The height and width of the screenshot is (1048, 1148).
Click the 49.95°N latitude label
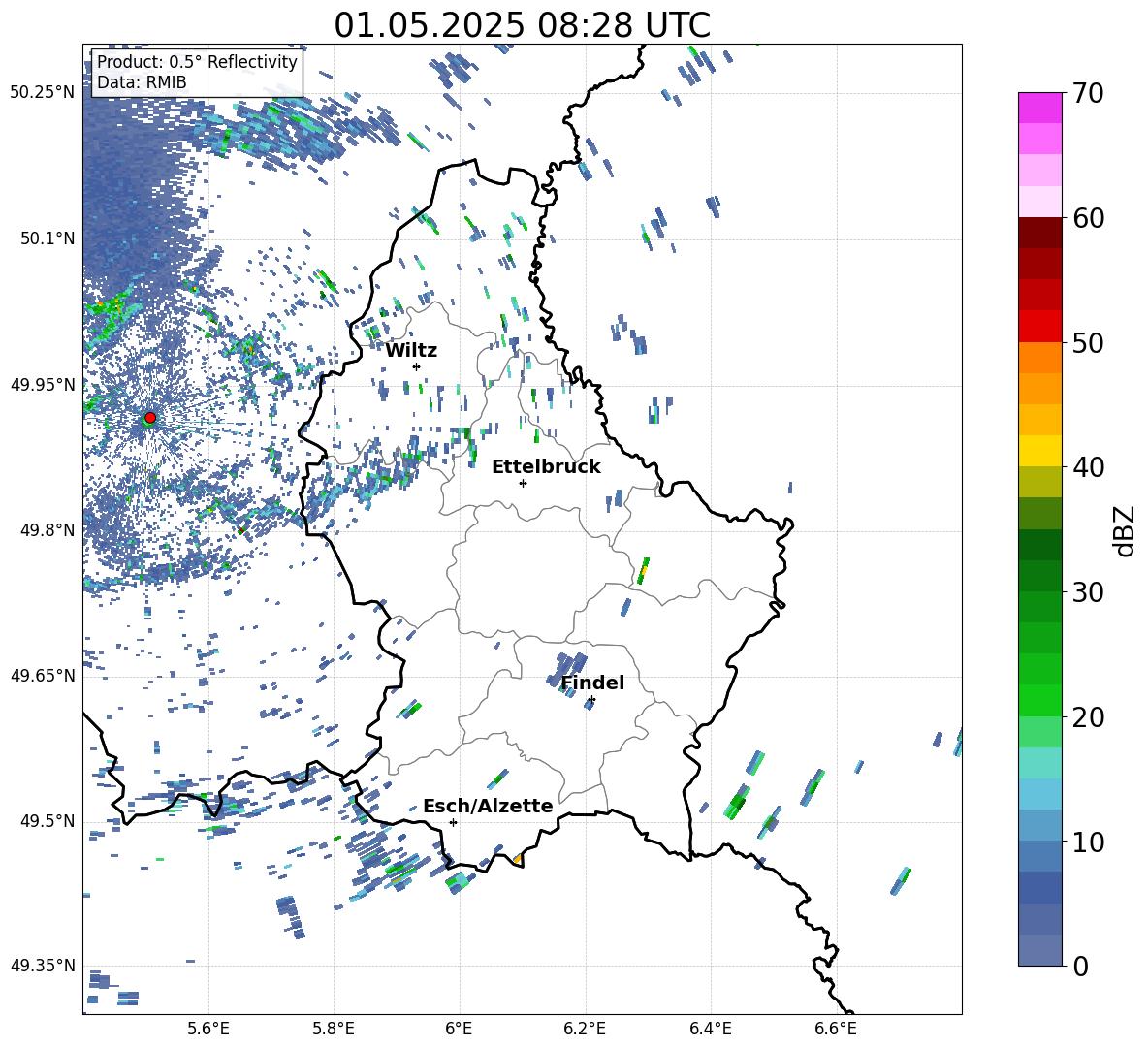42,384
